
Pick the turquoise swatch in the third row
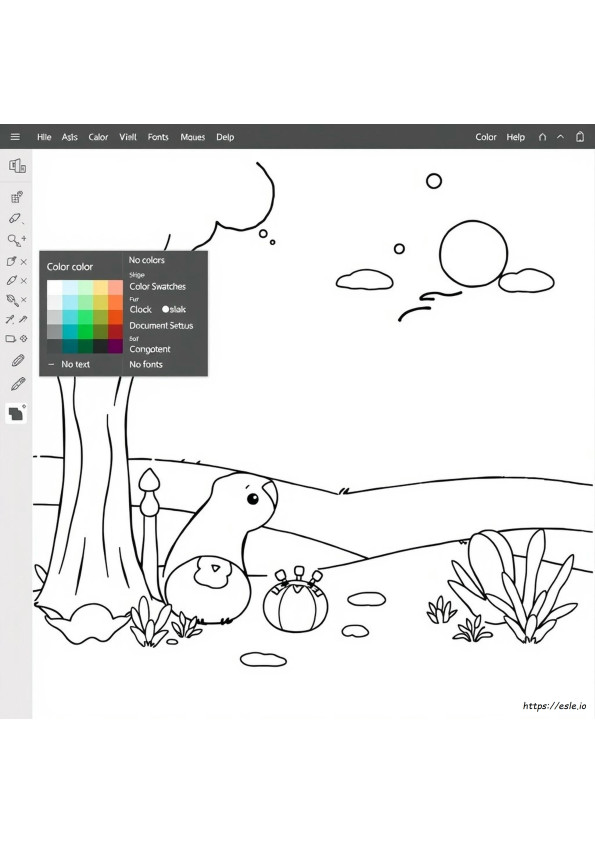click(70, 317)
